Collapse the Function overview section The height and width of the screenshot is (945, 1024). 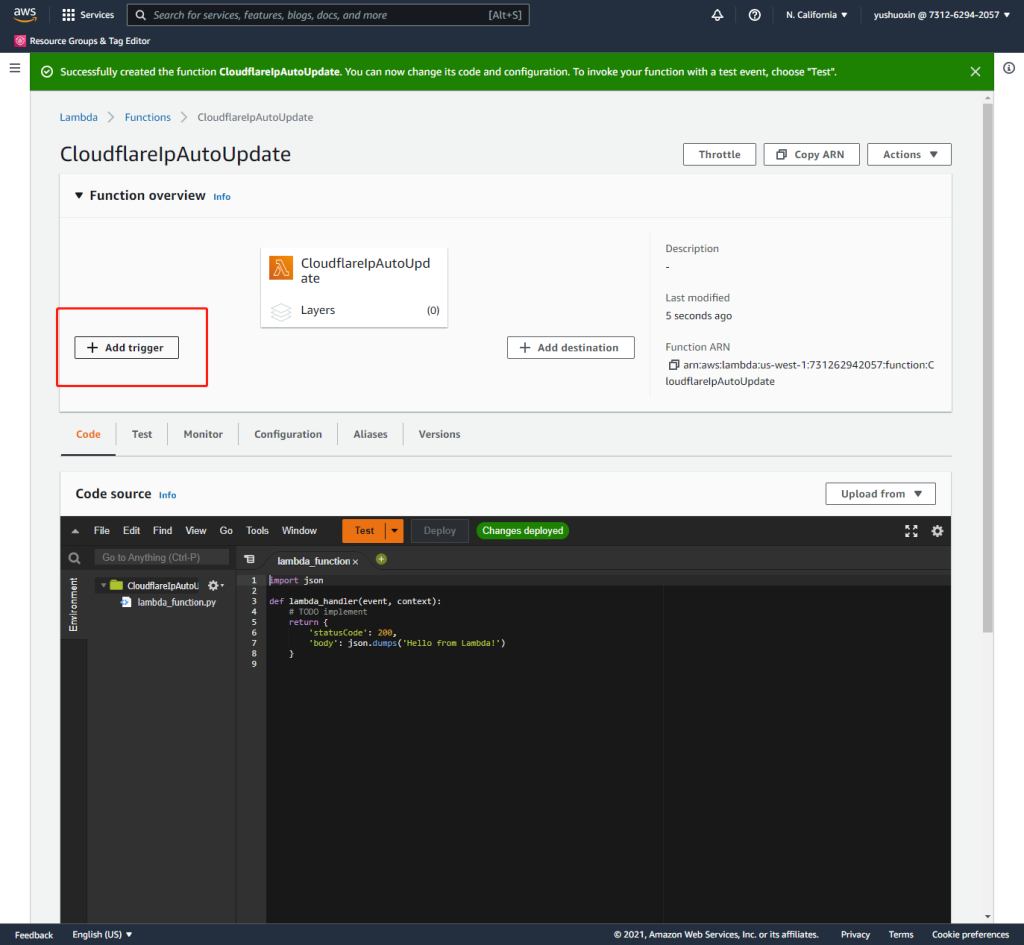79,196
